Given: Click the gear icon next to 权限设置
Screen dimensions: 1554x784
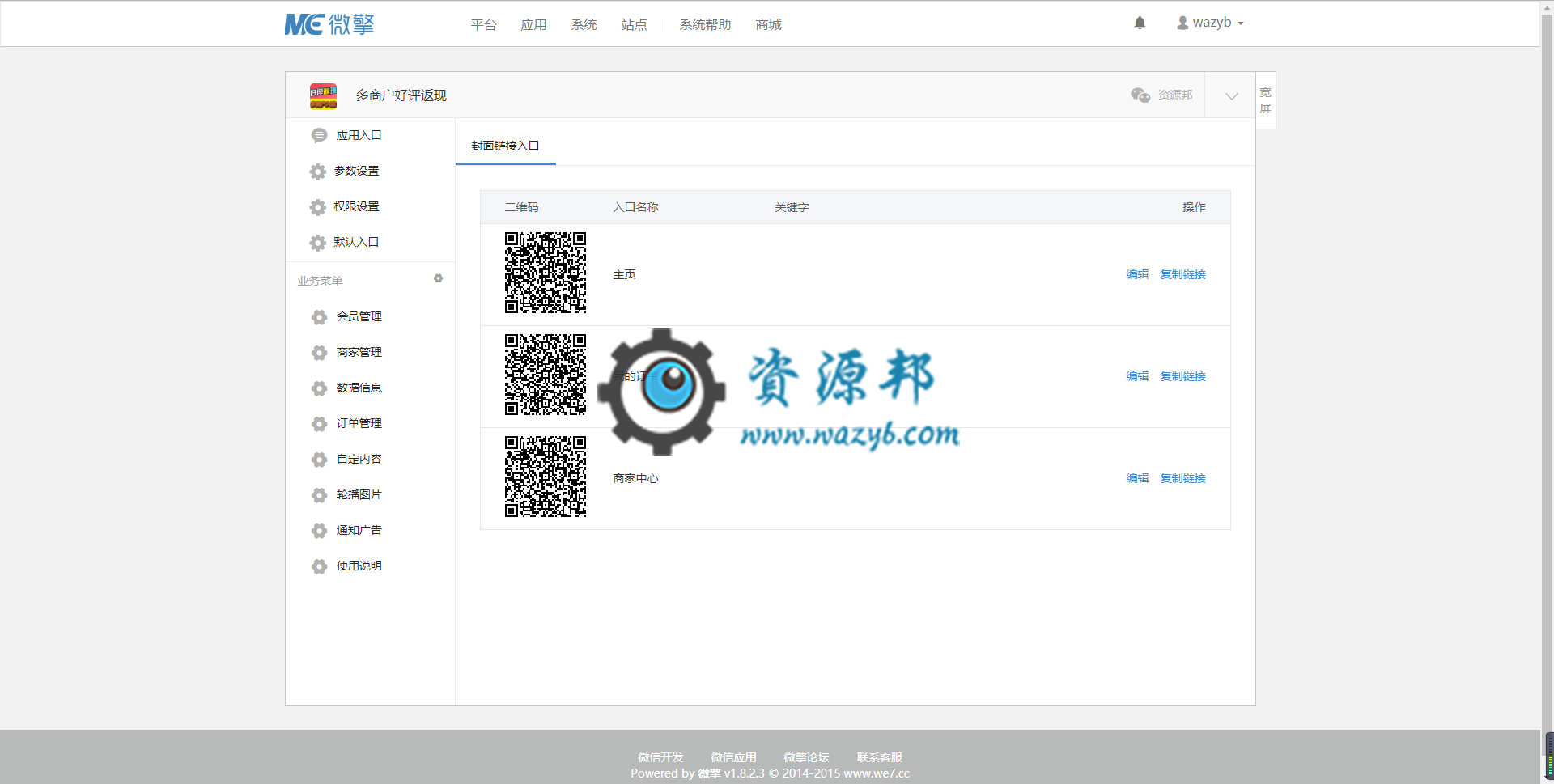Looking at the screenshot, I should (318, 207).
